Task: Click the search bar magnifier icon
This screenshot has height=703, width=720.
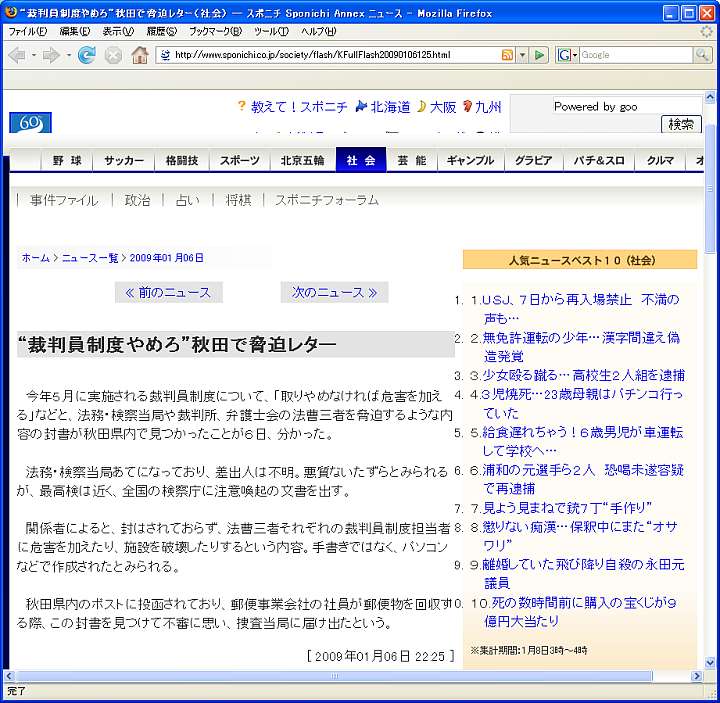Action: tap(702, 55)
